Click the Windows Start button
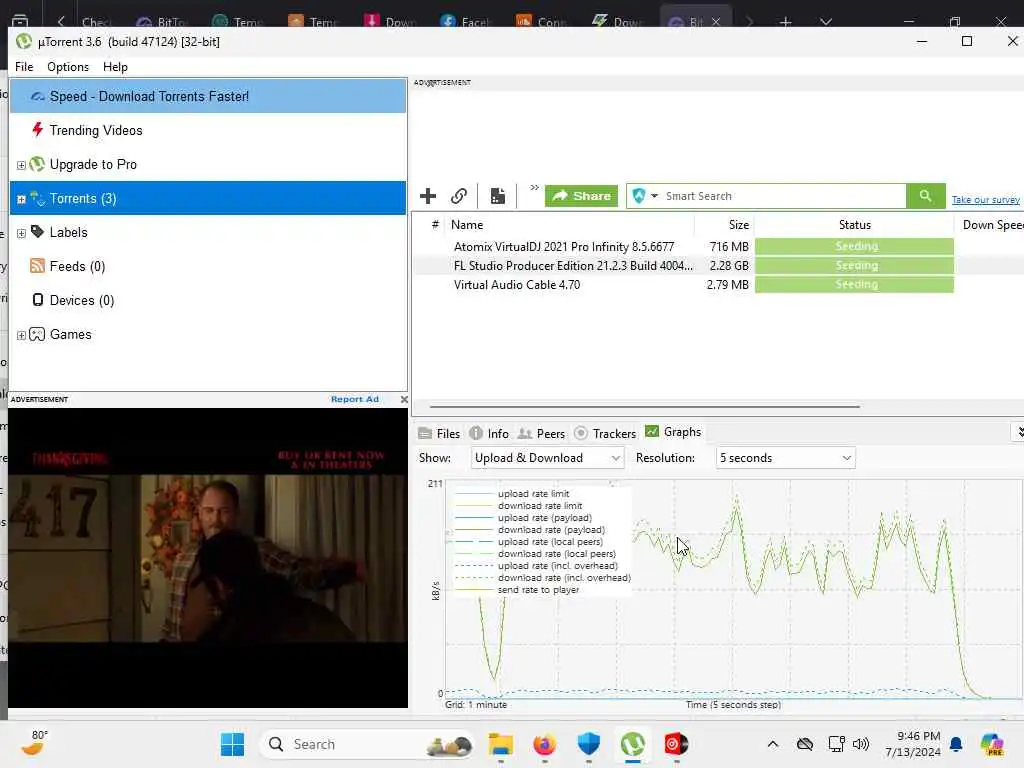The image size is (1024, 768). (232, 744)
